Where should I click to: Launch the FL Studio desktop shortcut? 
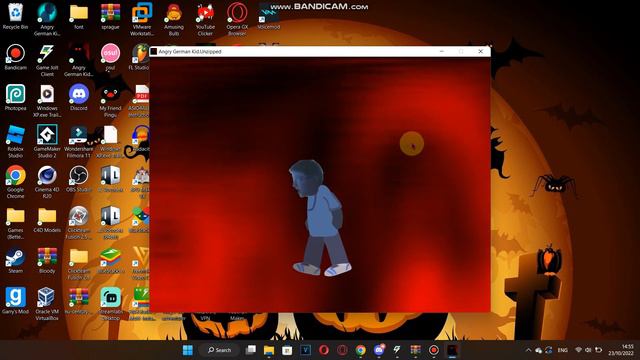point(140,57)
